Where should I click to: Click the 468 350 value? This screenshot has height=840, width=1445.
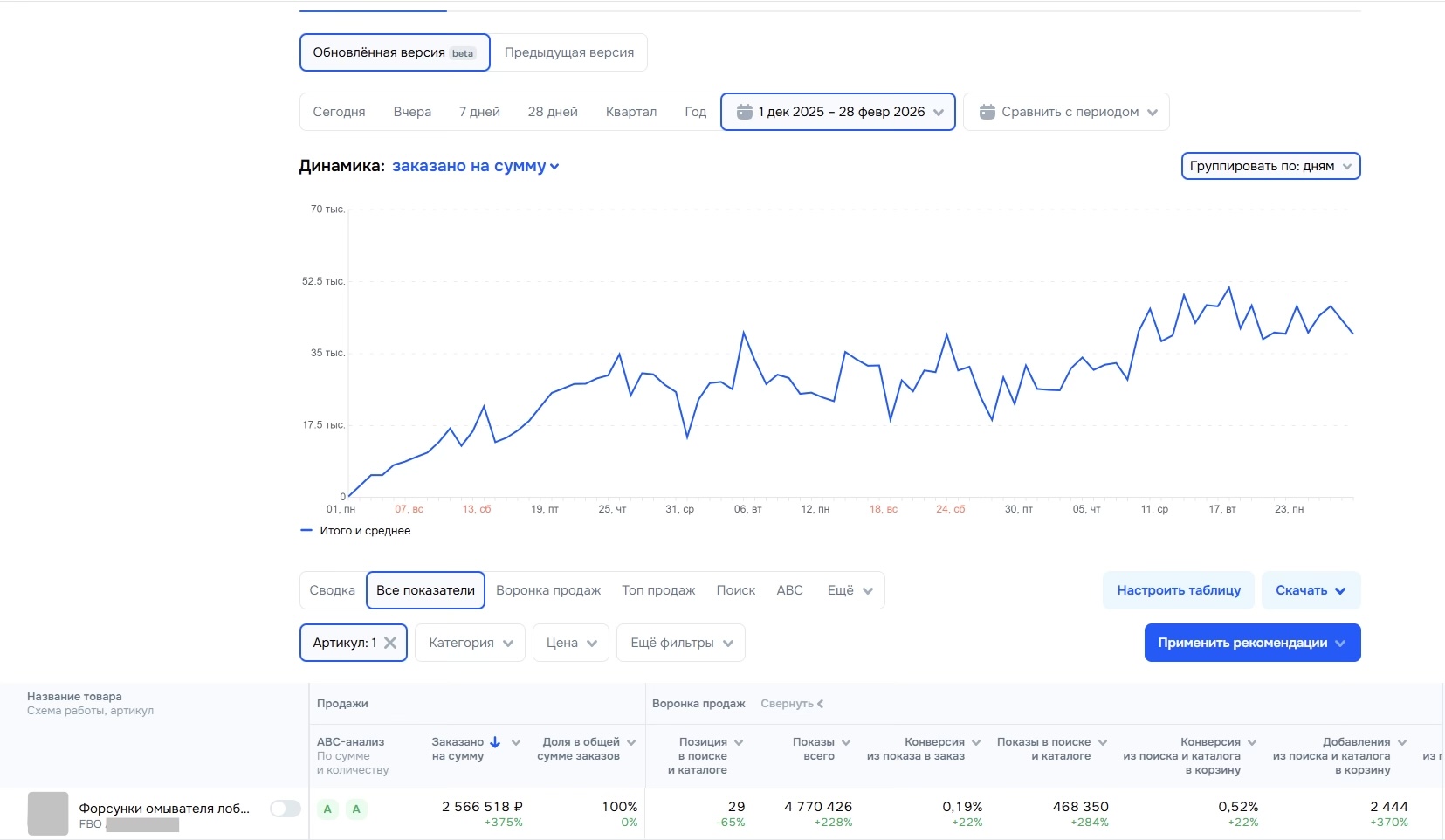click(x=1081, y=807)
